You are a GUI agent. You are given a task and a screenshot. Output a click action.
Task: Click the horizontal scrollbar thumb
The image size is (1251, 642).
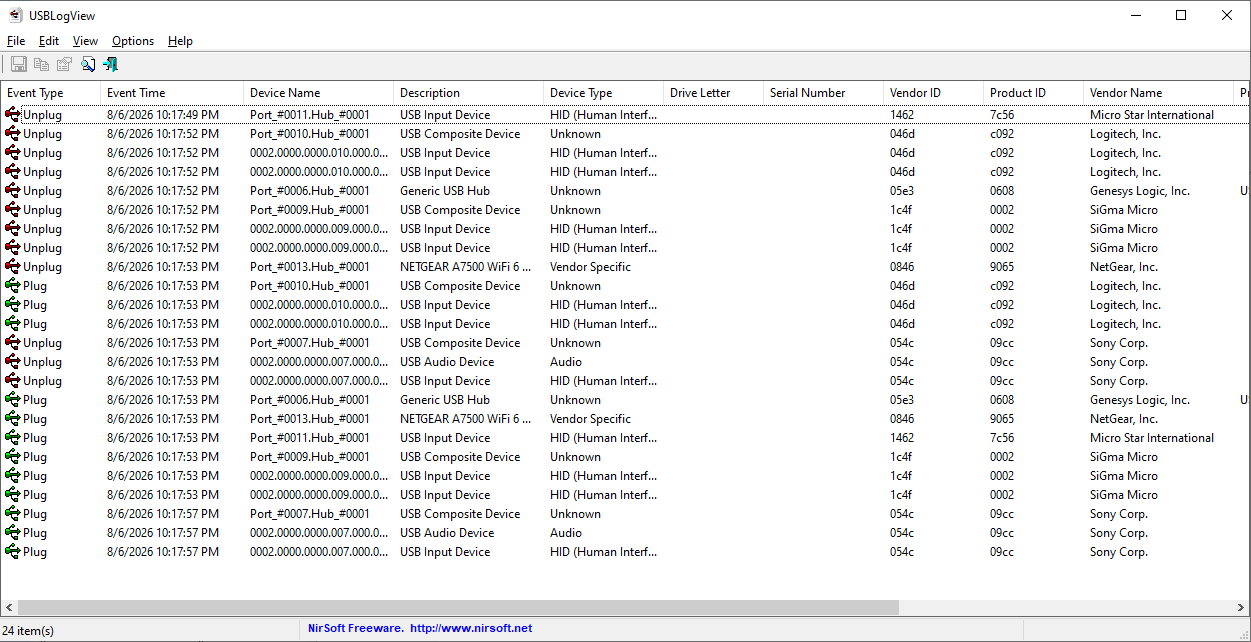point(458,608)
